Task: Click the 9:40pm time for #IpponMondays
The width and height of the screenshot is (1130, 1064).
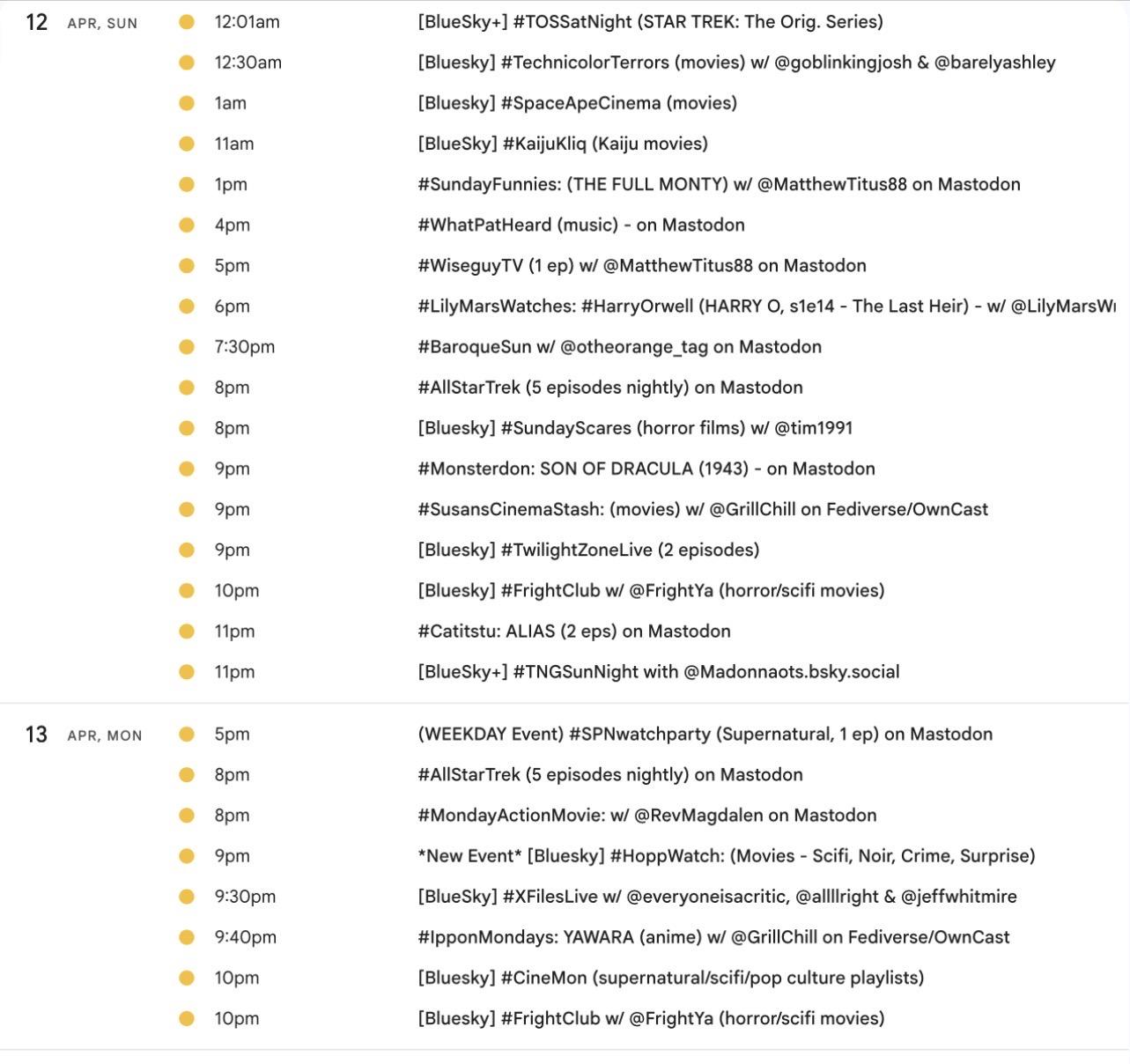Action: pos(245,937)
